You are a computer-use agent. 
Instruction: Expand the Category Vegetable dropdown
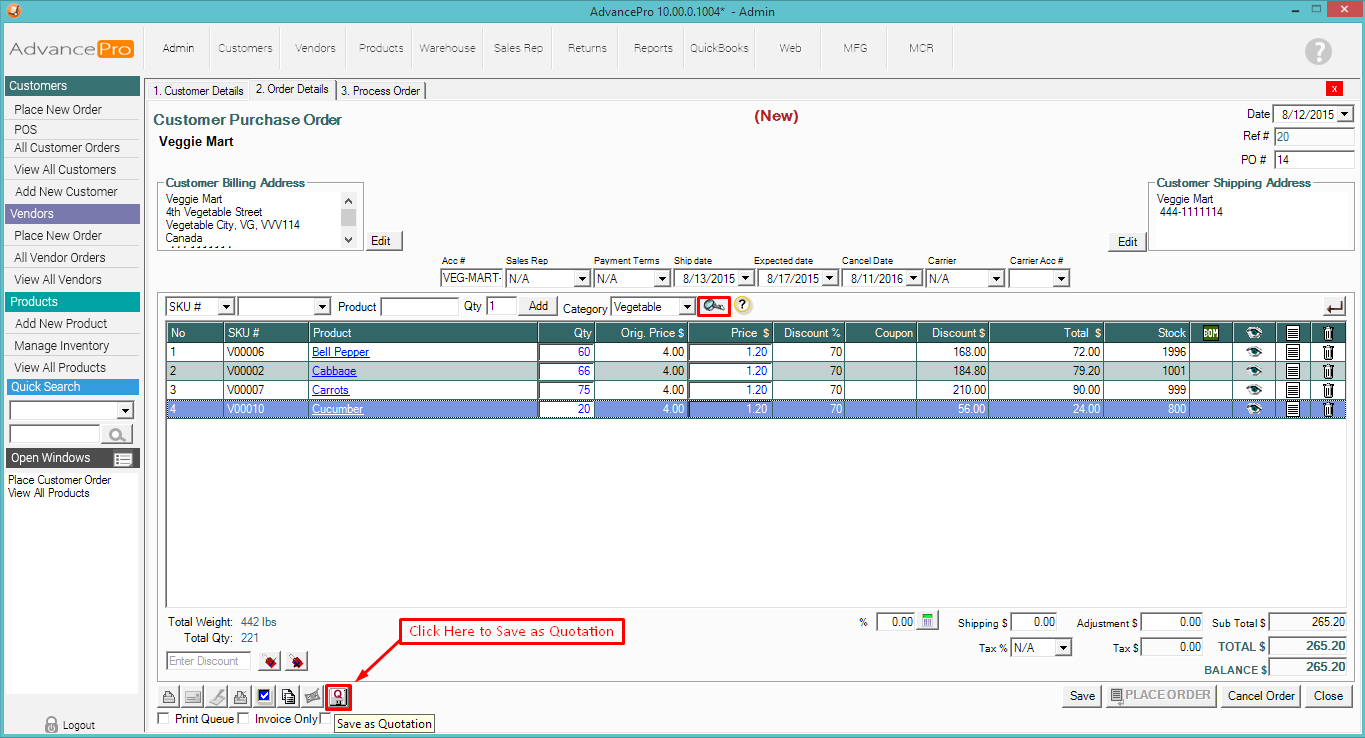pyautogui.click(x=687, y=307)
